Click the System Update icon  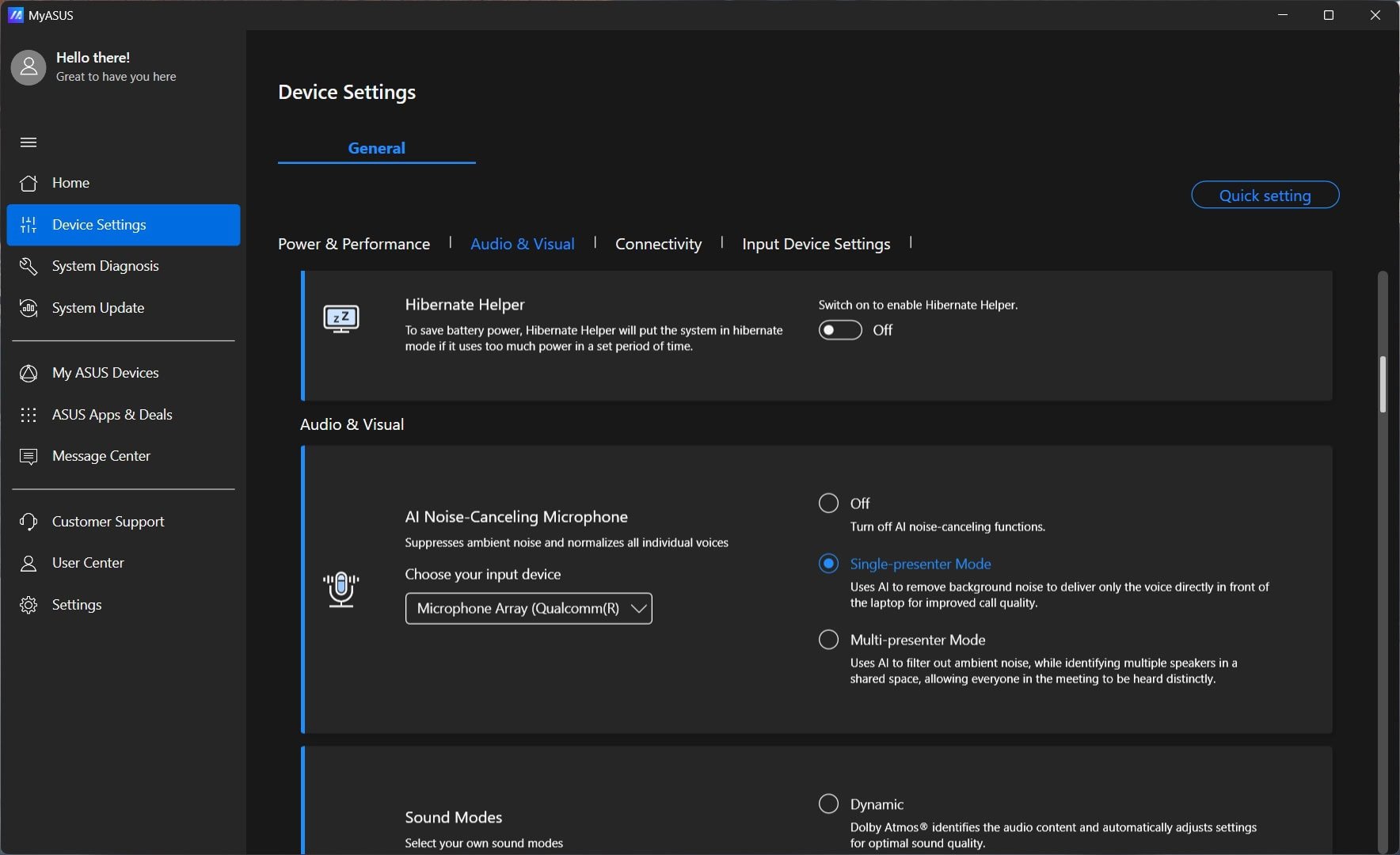[29, 308]
